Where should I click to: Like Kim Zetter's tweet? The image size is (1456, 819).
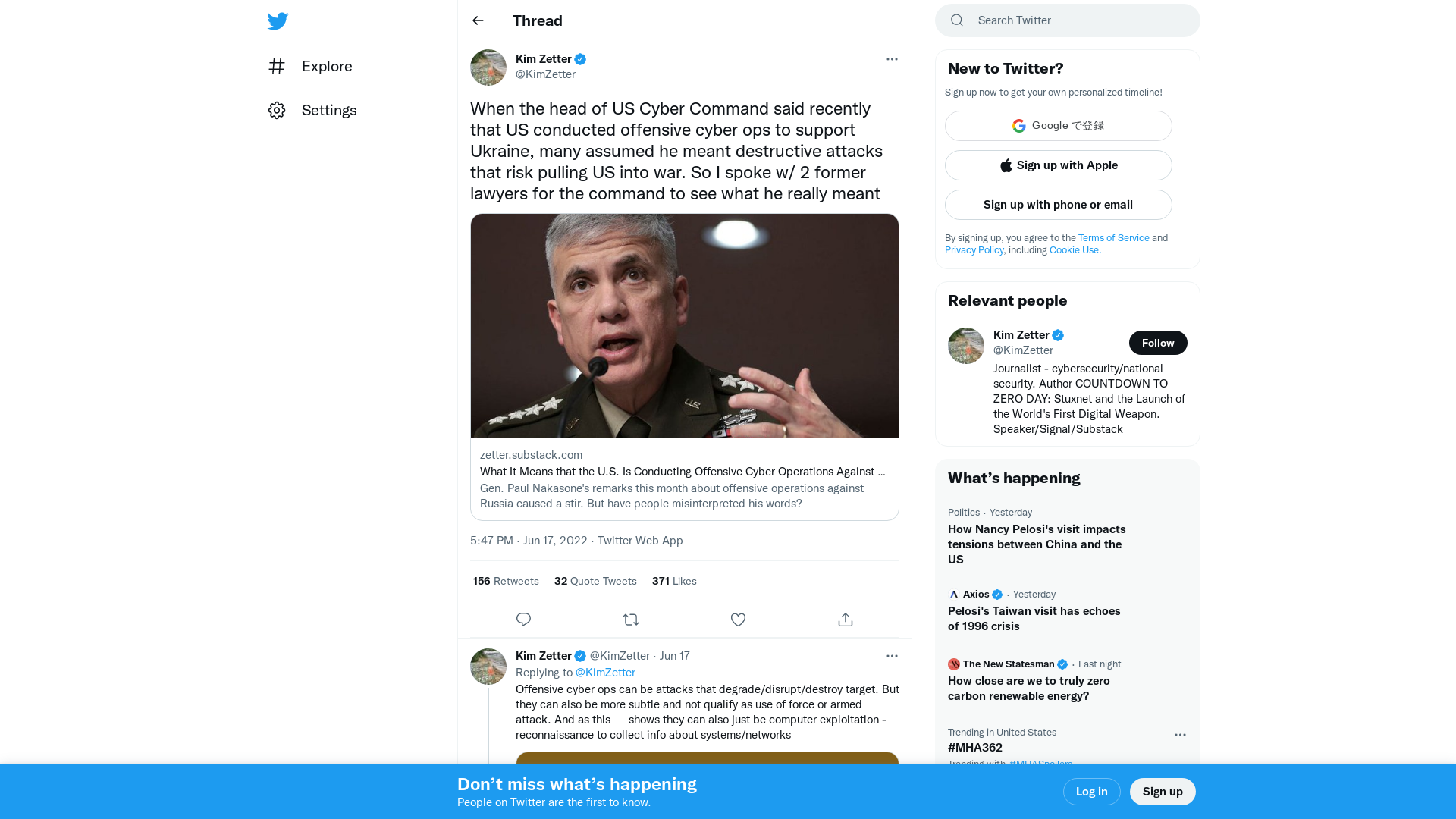click(738, 620)
